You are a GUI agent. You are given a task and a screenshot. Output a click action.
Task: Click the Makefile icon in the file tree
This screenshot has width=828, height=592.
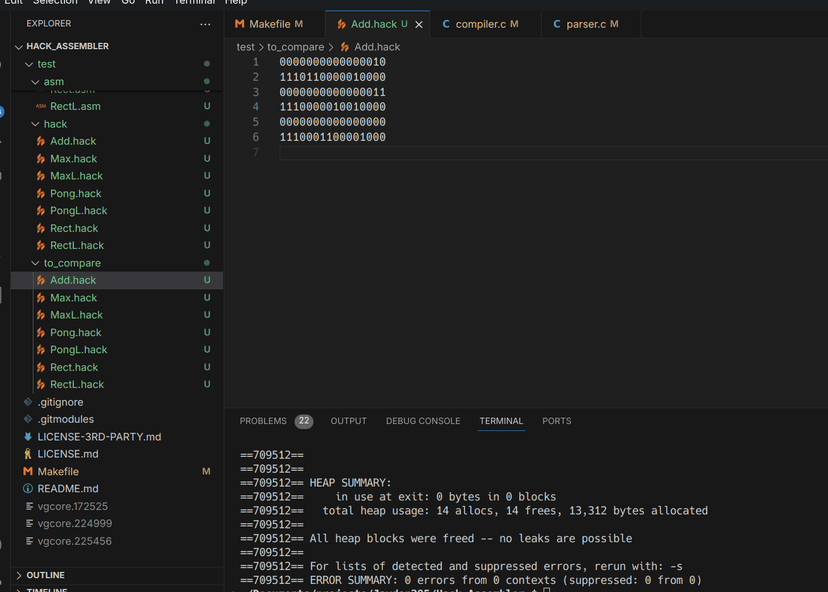[28, 471]
